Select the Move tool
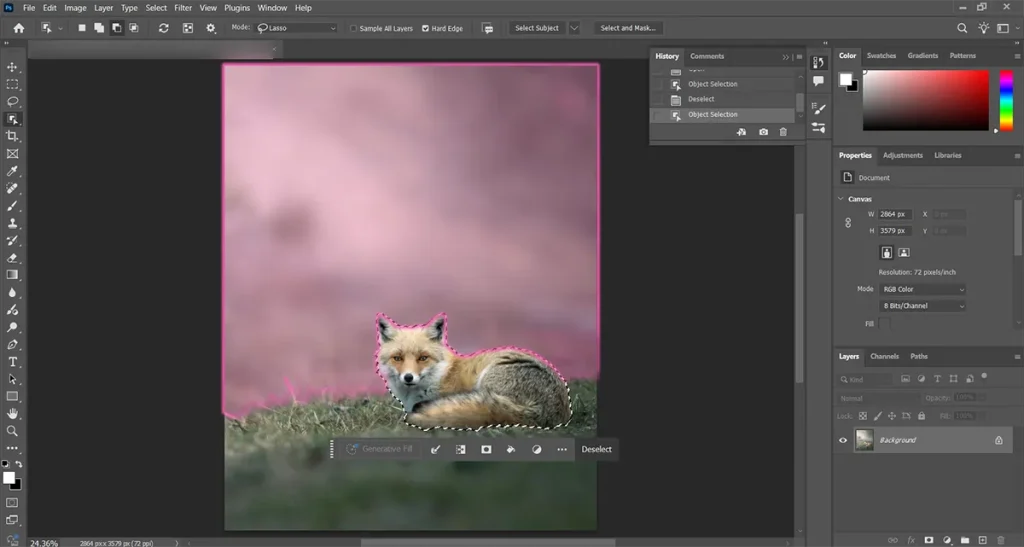 (12, 67)
